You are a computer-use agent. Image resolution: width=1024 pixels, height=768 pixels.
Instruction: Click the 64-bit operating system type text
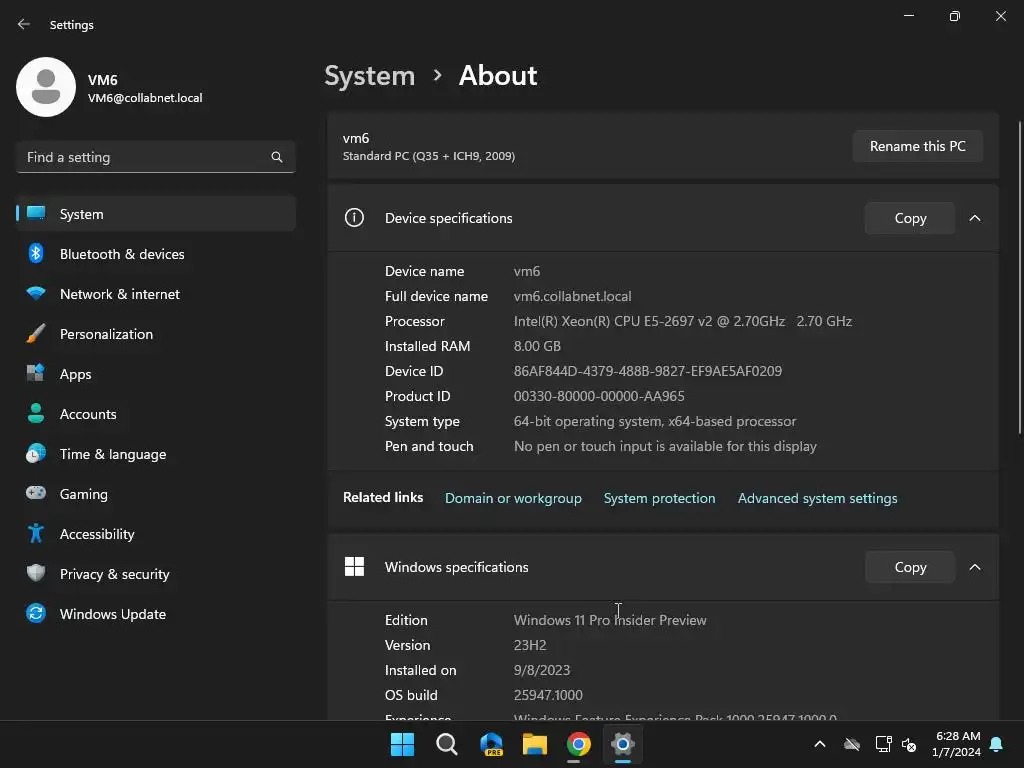click(x=654, y=421)
